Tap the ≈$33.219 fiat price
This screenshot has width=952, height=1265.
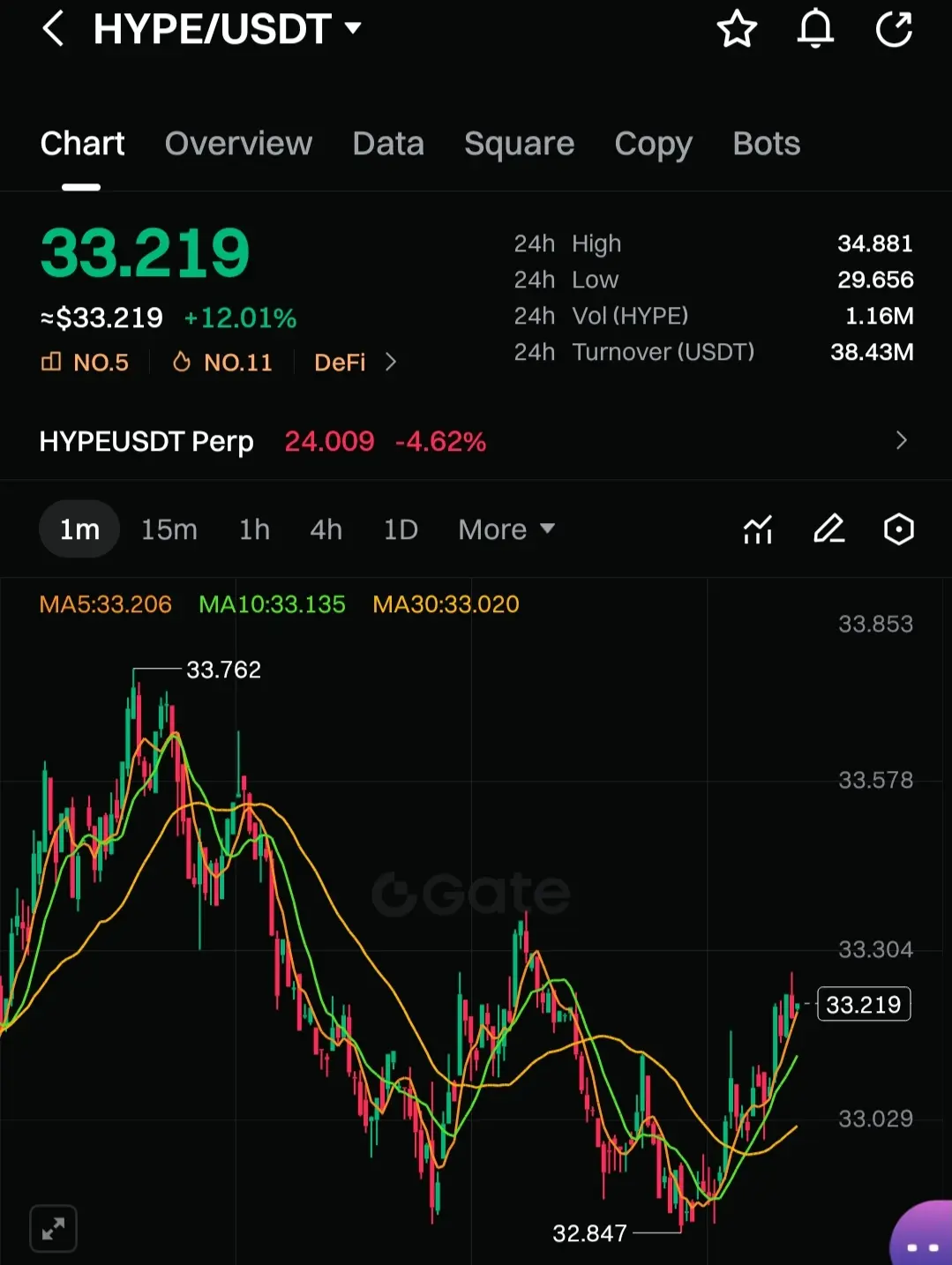(x=101, y=318)
